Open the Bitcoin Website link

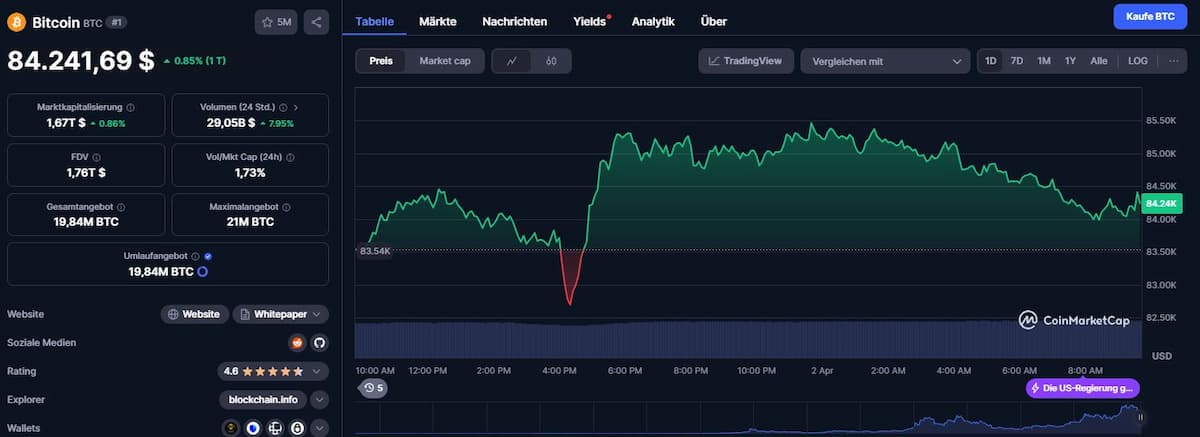click(195, 314)
